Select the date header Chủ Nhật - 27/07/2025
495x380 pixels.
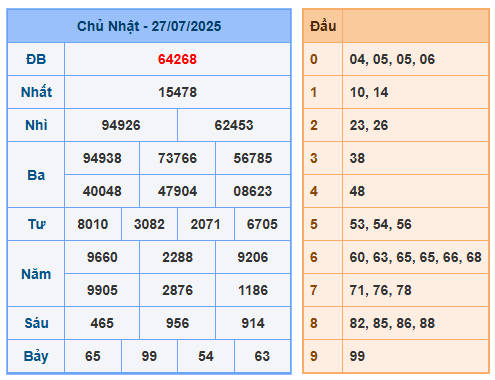click(149, 26)
